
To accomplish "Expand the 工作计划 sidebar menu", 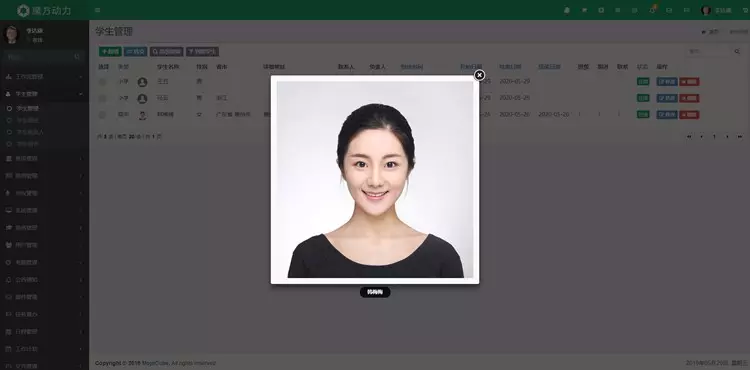I will point(44,349).
